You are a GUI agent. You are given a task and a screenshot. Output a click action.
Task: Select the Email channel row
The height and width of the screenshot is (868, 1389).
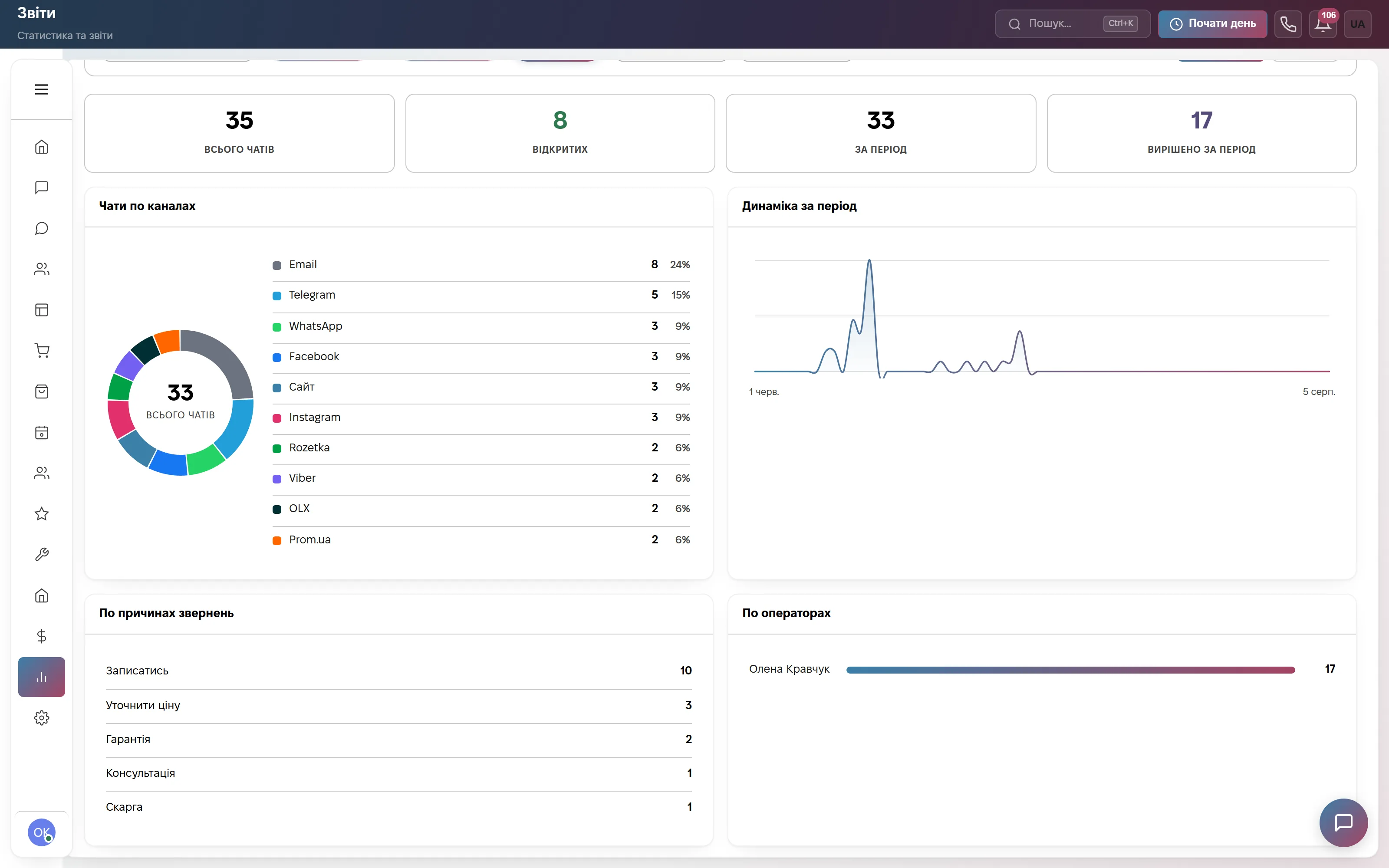pyautogui.click(x=481, y=265)
